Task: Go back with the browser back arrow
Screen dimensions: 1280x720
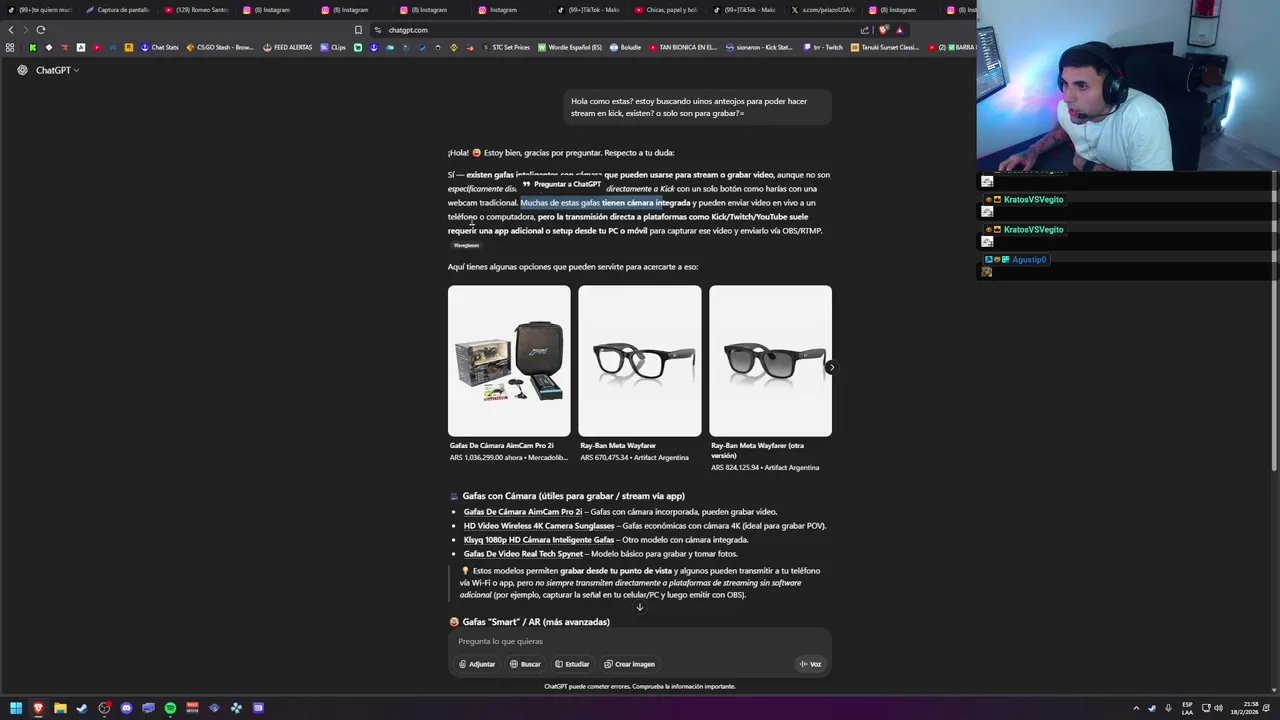Action: click(11, 30)
